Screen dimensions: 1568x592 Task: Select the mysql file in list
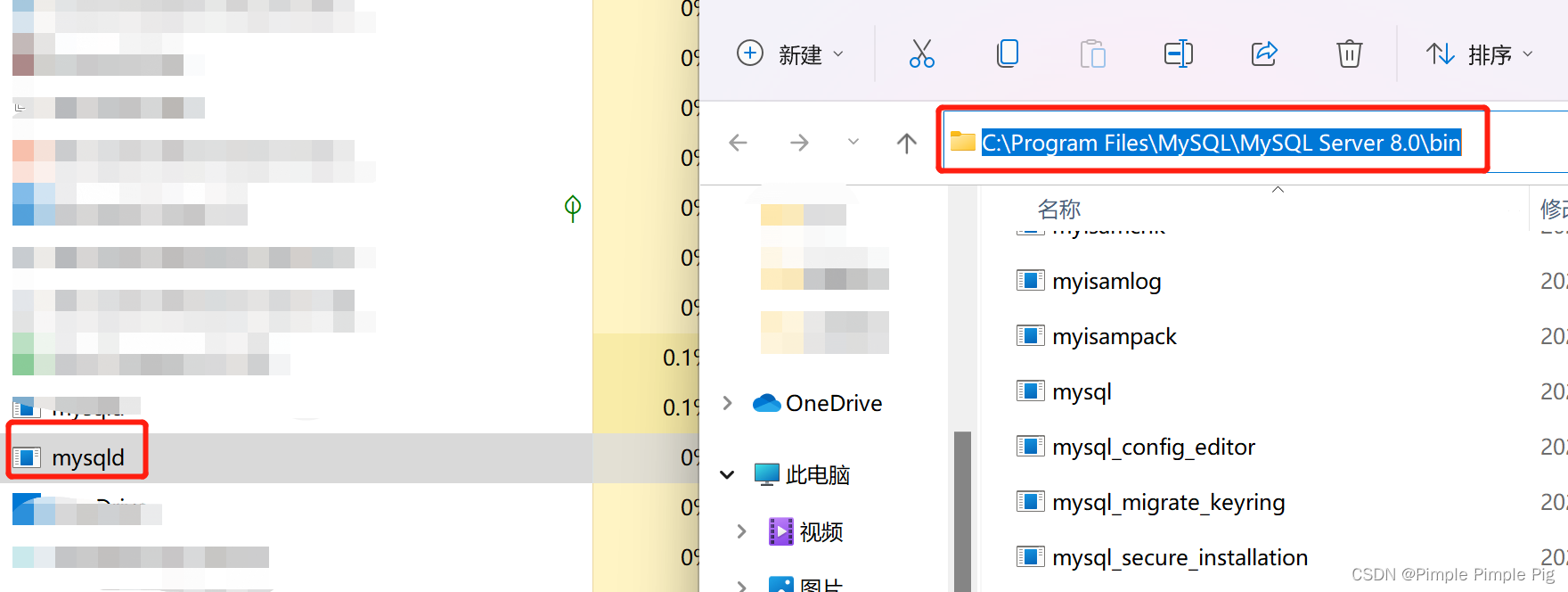(x=1082, y=391)
